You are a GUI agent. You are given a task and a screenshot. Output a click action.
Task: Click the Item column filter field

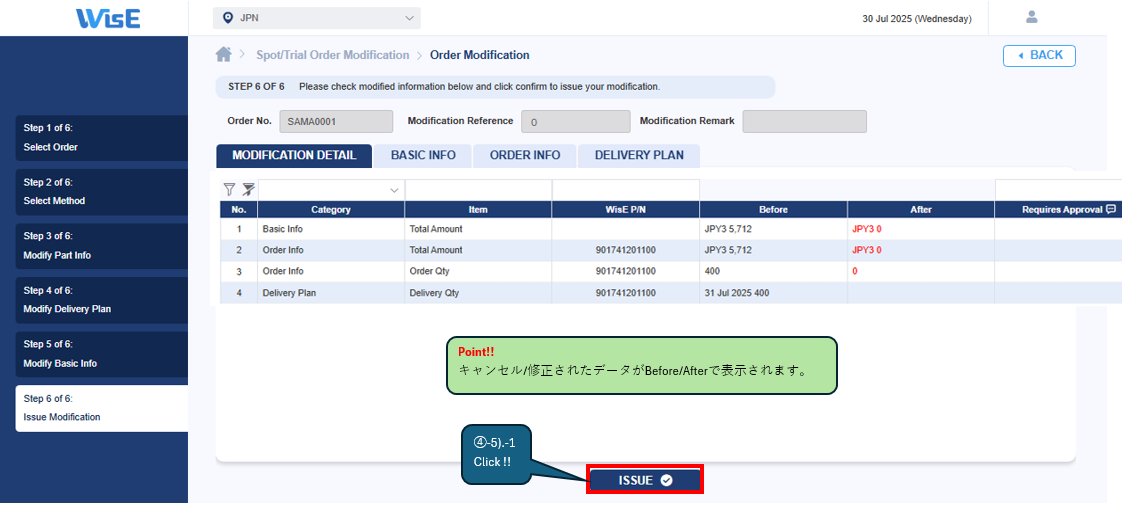(478, 189)
